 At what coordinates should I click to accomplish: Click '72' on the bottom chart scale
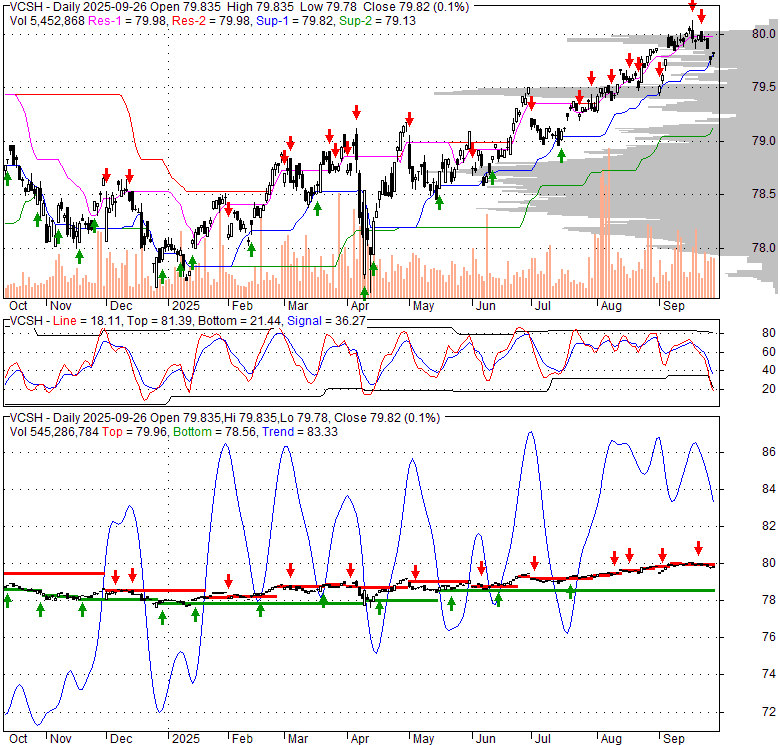(769, 712)
